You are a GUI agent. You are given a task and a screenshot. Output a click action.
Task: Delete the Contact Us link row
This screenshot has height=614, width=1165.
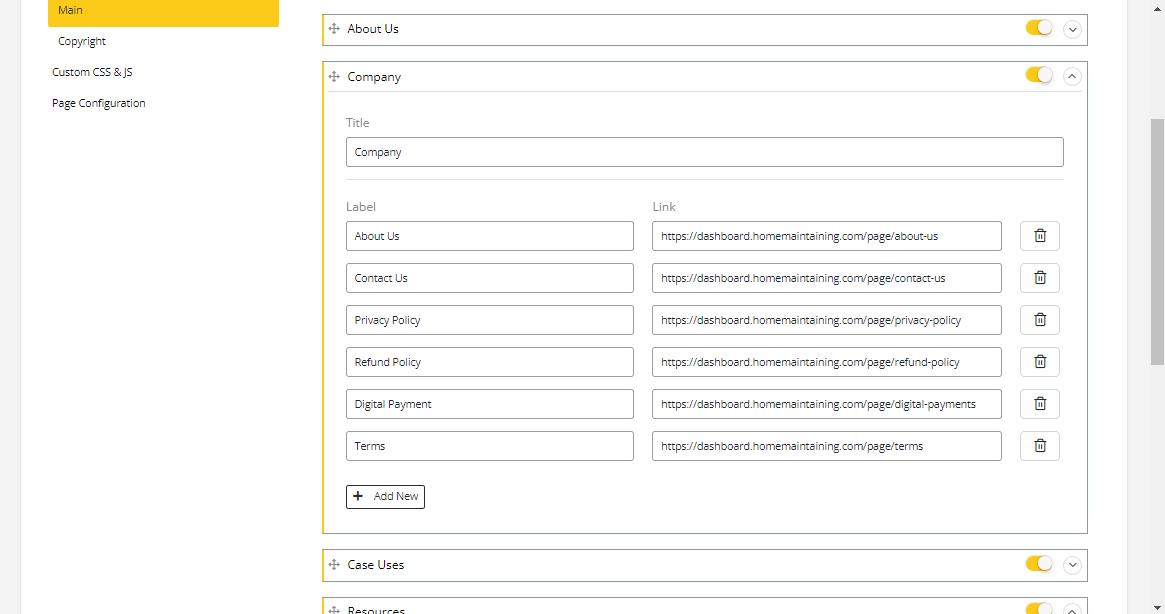pos(1039,278)
